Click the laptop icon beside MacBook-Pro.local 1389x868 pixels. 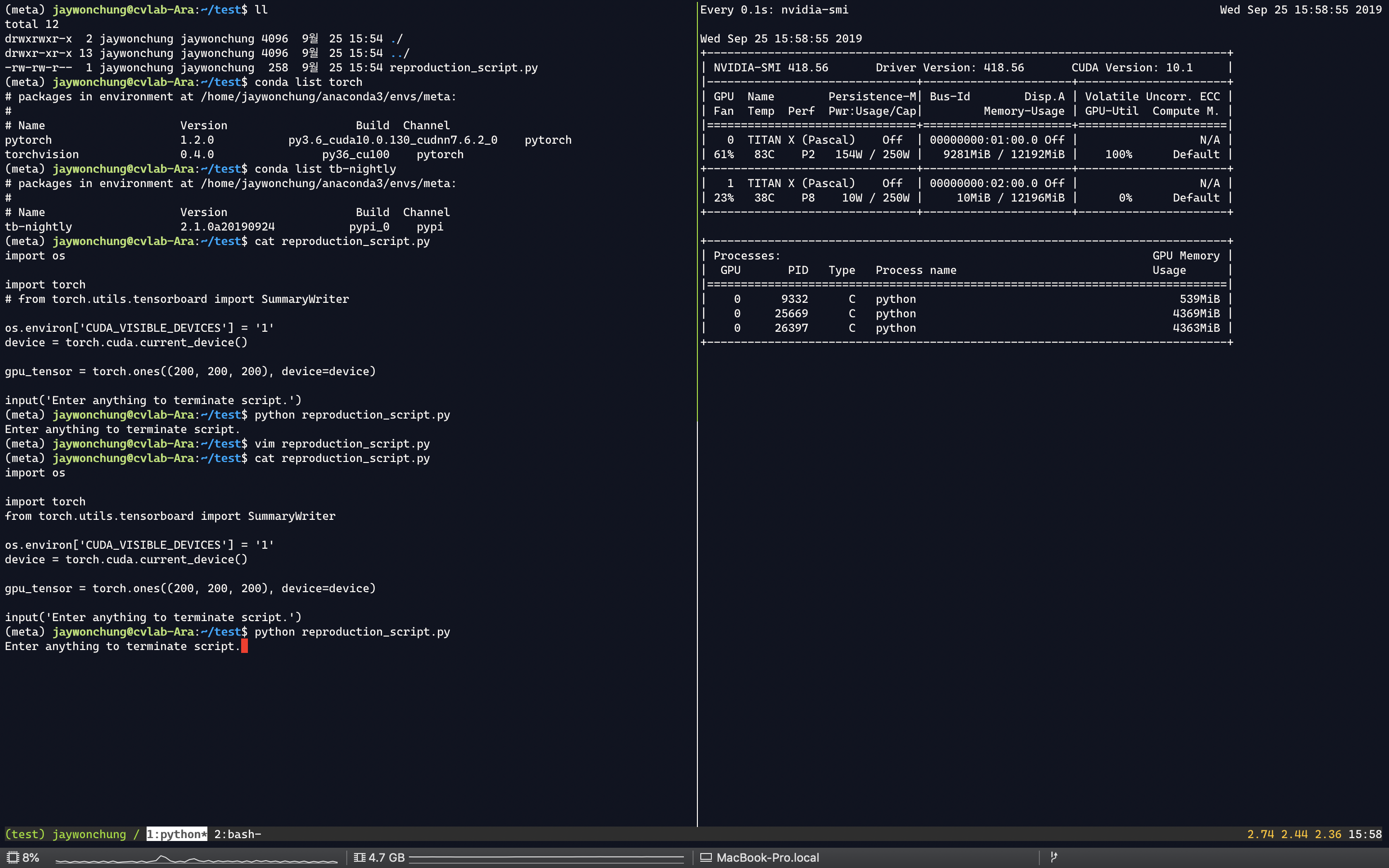706,857
